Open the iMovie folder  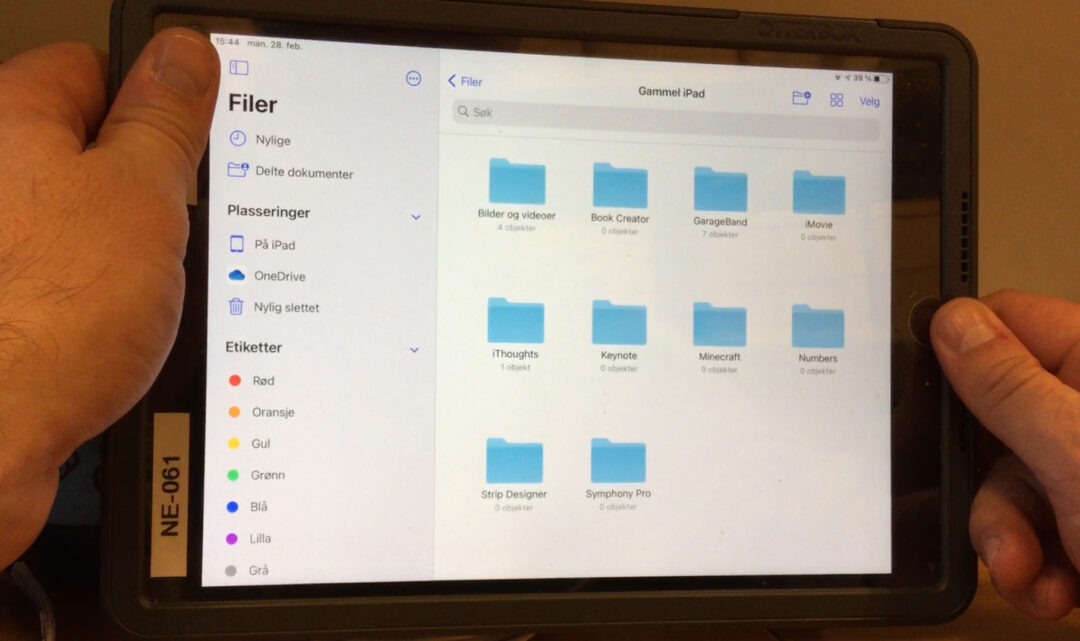818,194
